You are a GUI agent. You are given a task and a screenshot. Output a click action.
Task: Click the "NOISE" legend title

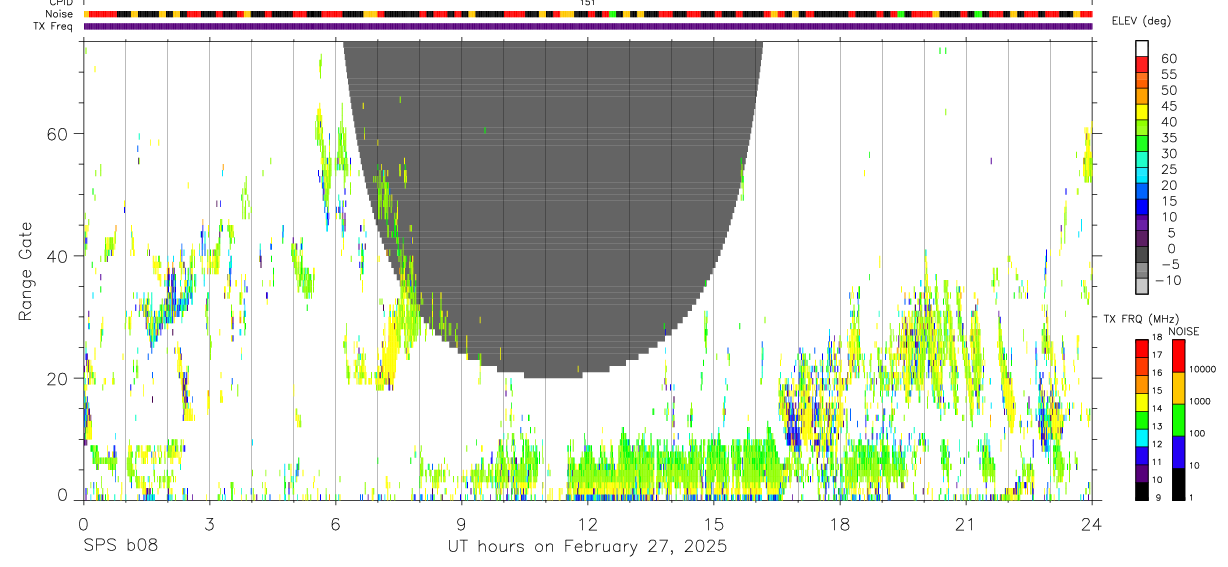(1183, 332)
